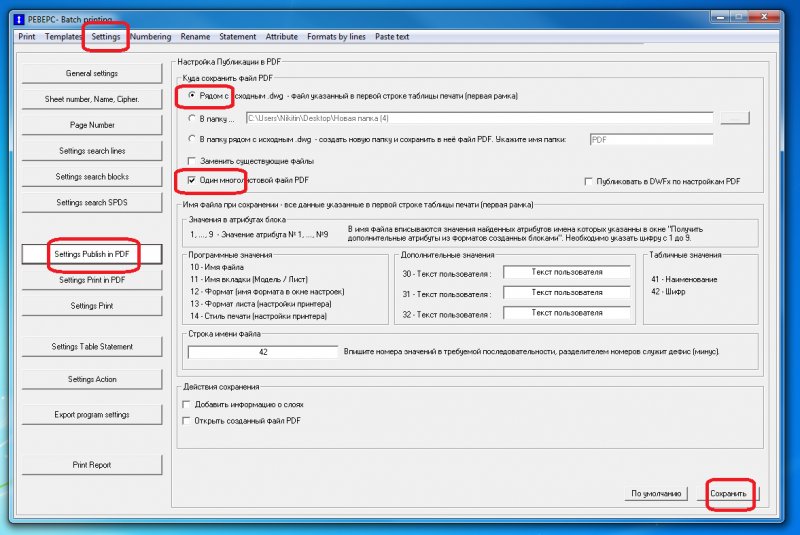Click '12 - Формат (имя формата в окне настроек)'

tap(267, 292)
